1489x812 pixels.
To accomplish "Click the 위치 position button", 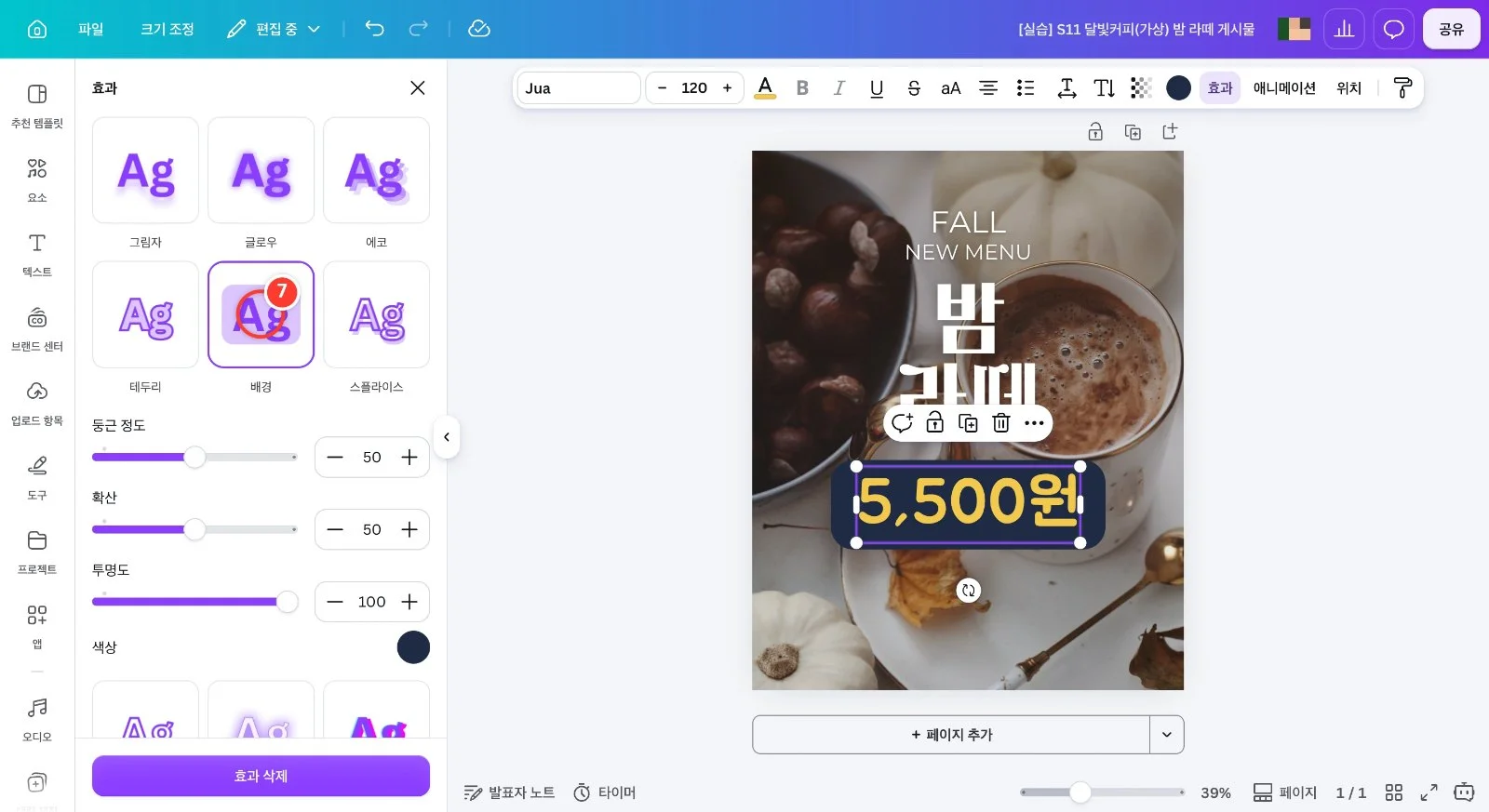I will pyautogui.click(x=1348, y=88).
